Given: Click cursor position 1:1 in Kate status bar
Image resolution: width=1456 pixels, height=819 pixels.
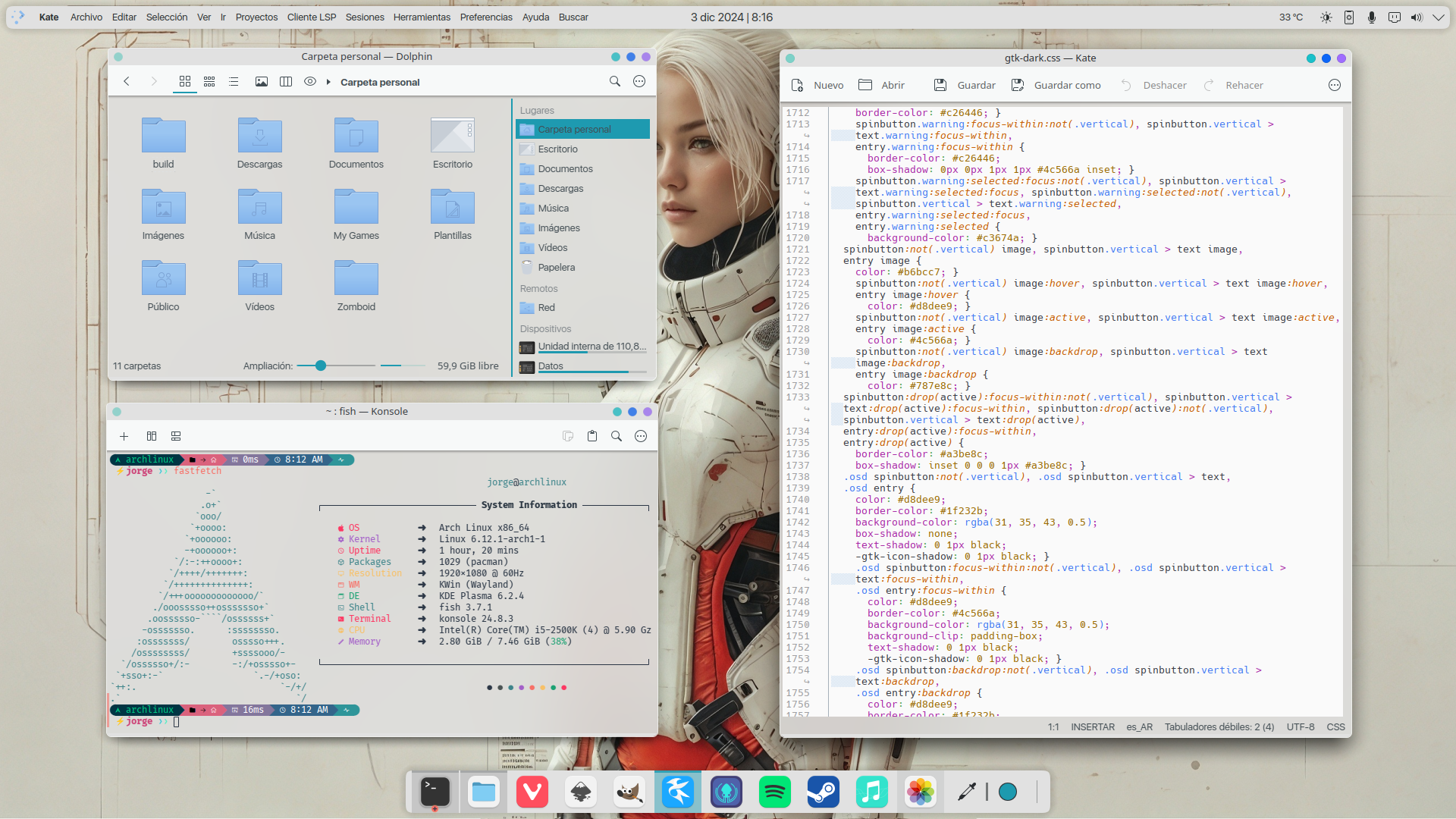Looking at the screenshot, I should (1053, 726).
